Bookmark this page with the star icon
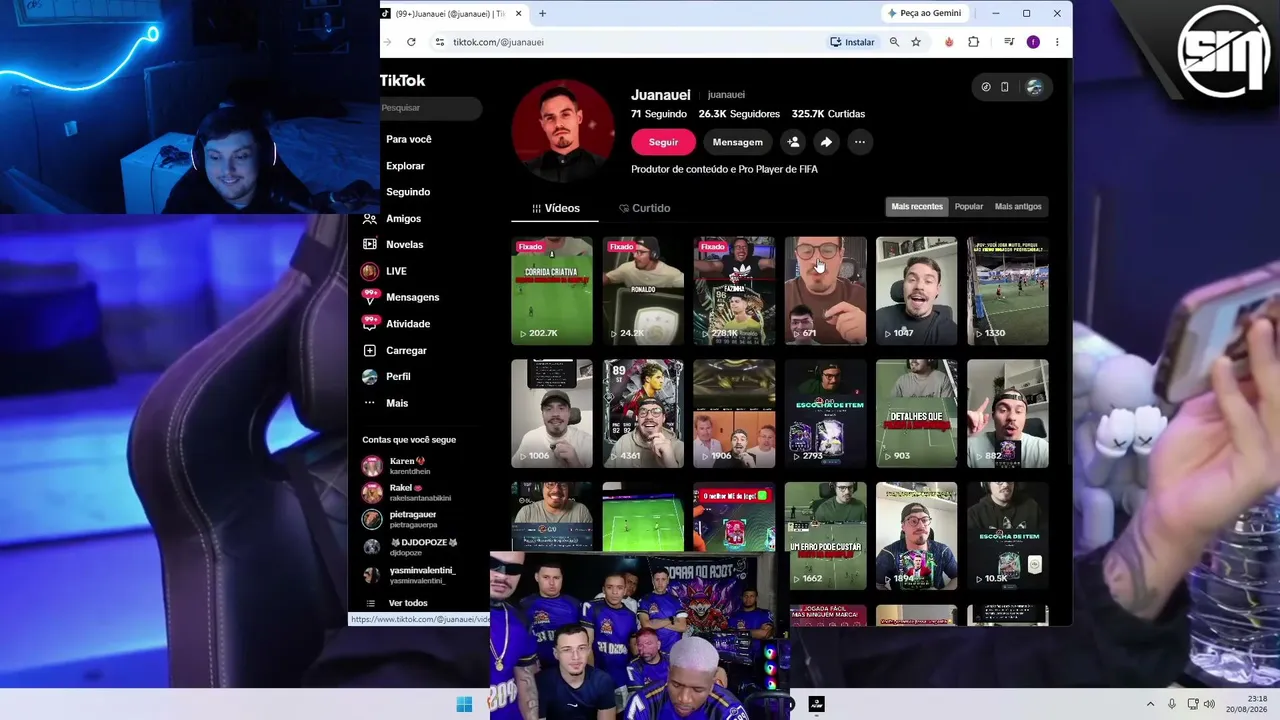 click(x=916, y=42)
